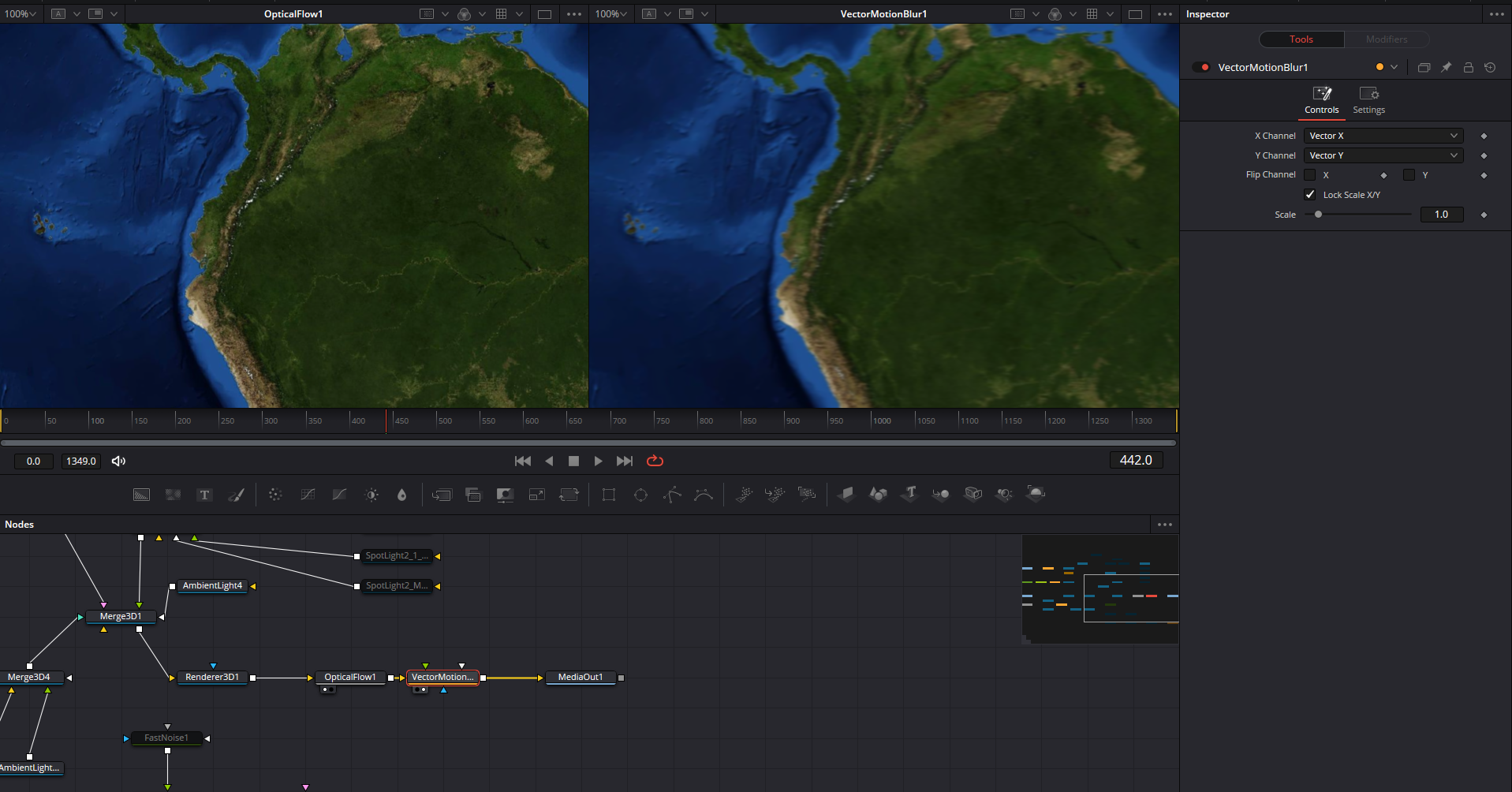Switch to the Tools tab in the Inspector
The width and height of the screenshot is (1512, 792).
coord(1301,39)
